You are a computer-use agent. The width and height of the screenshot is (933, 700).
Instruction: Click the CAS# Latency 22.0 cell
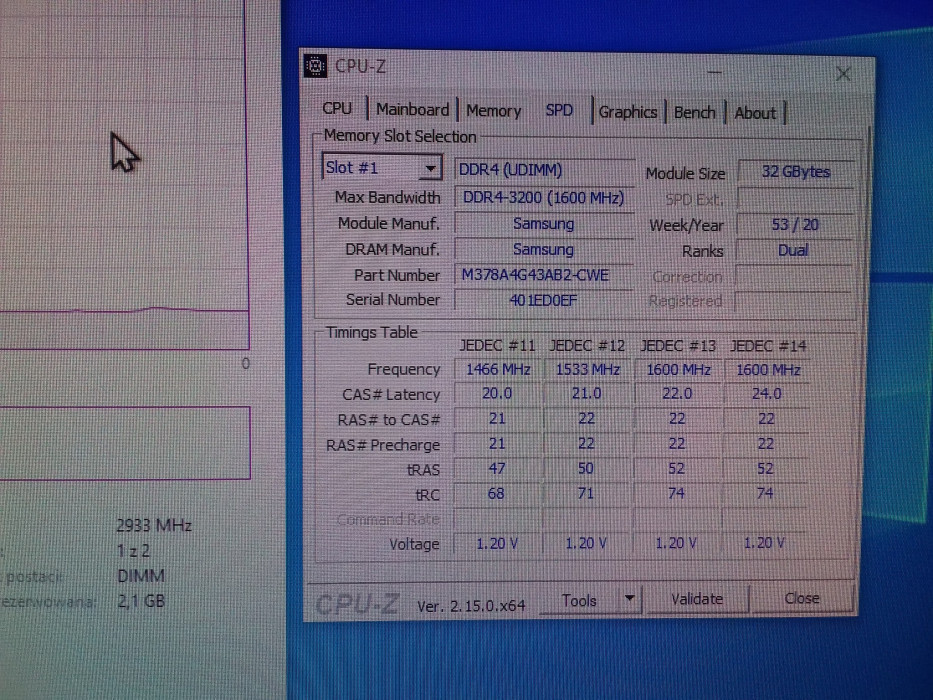[677, 394]
